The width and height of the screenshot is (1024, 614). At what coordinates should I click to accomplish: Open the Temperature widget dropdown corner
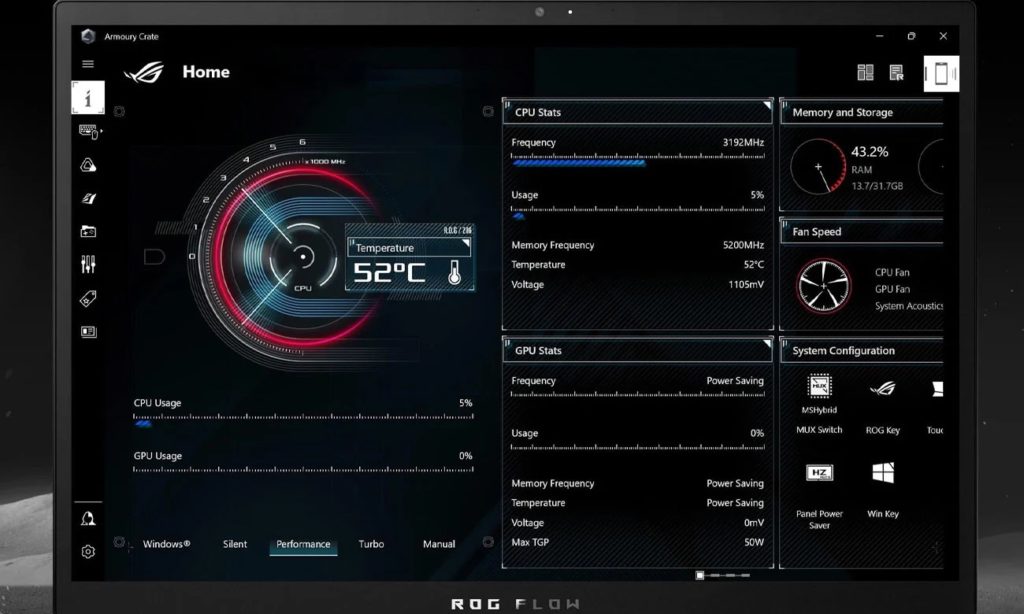click(x=466, y=244)
